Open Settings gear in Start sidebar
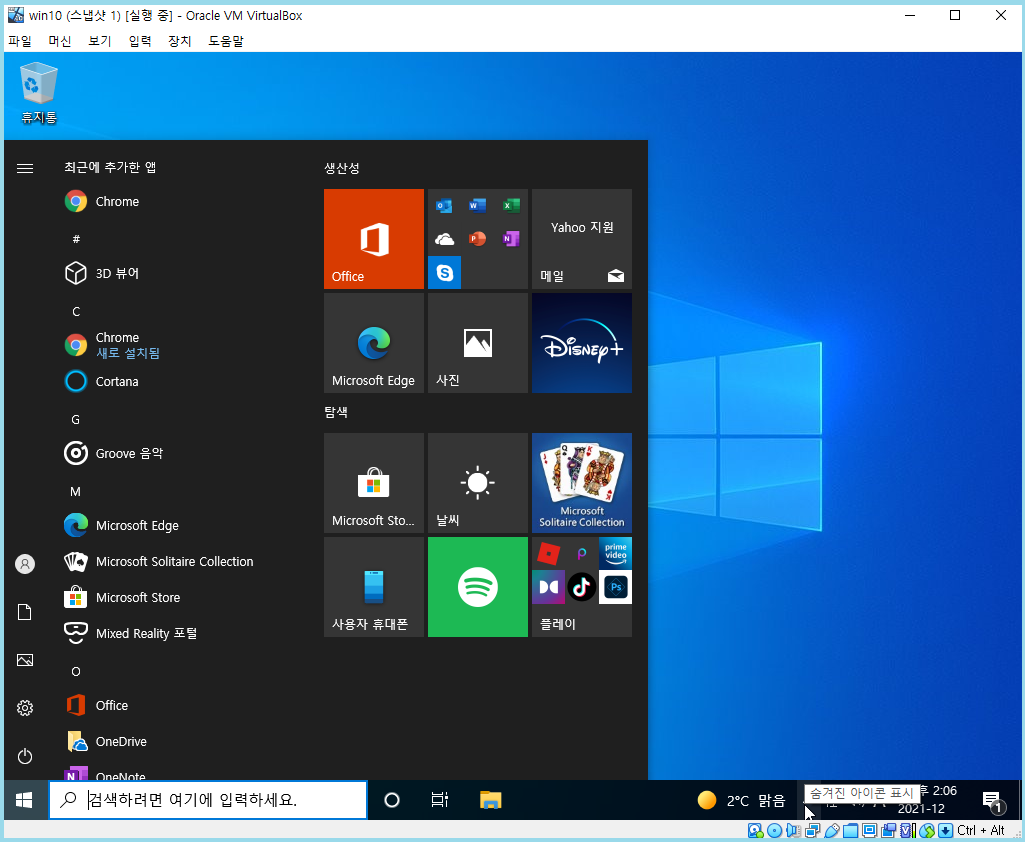 (x=25, y=708)
